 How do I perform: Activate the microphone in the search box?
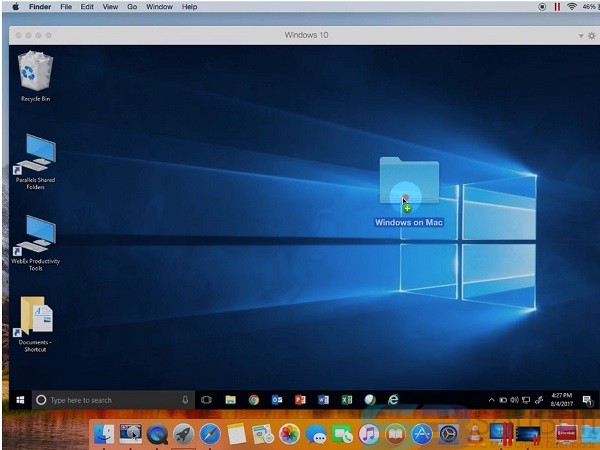(x=185, y=400)
